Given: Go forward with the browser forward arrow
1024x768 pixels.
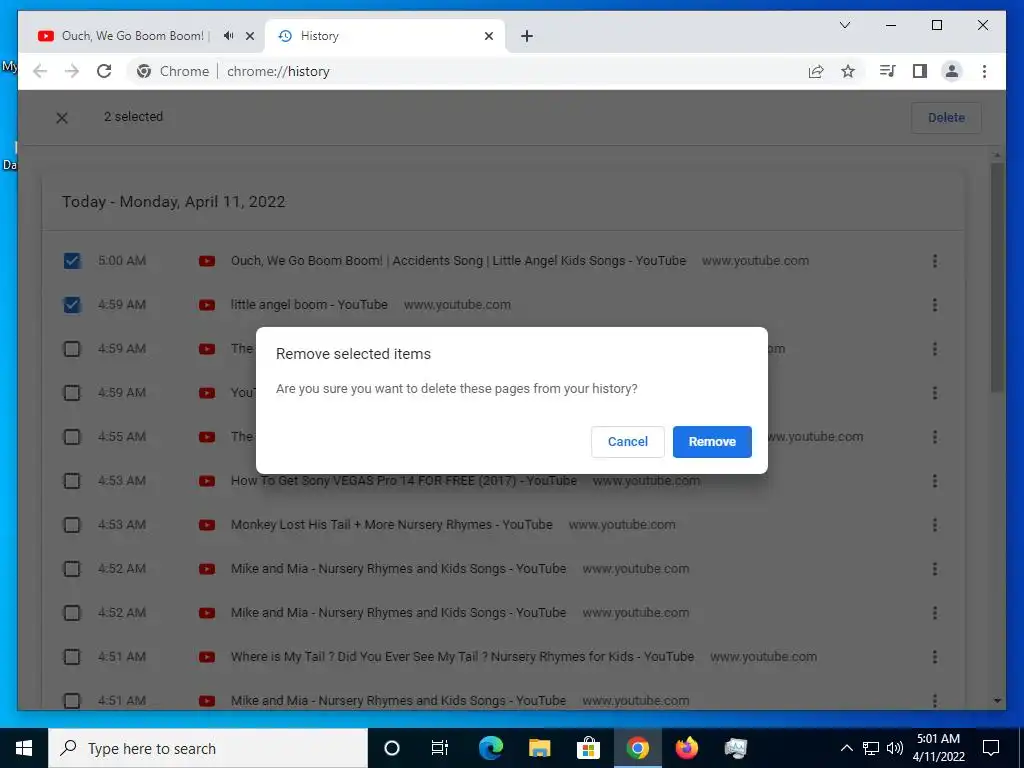Looking at the screenshot, I should [72, 71].
